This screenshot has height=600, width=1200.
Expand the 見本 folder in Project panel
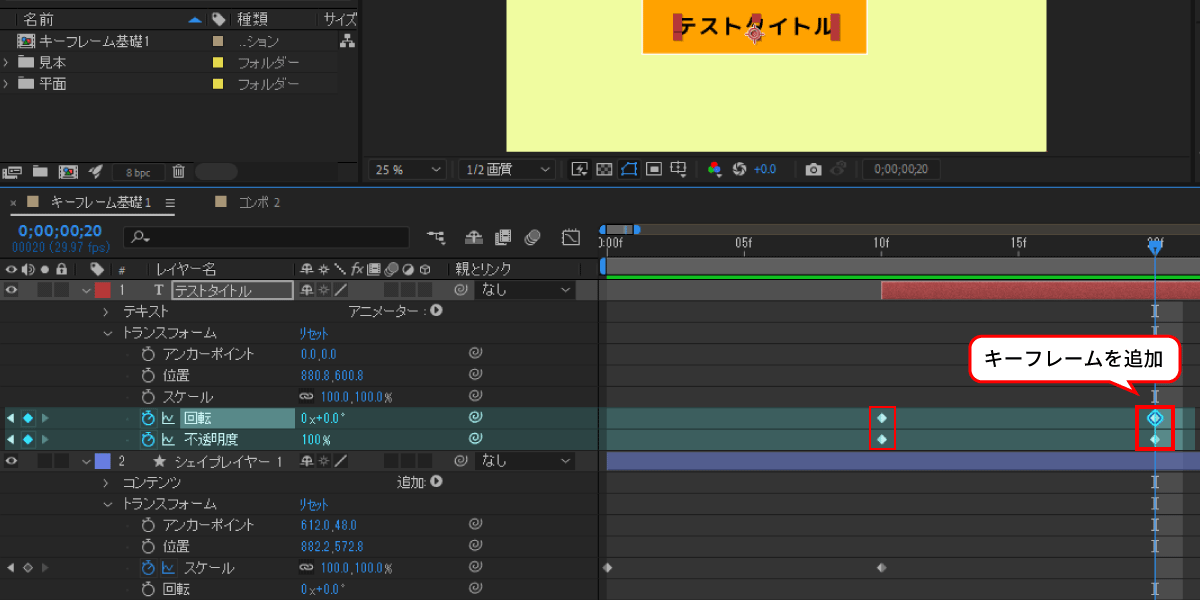(x=6, y=62)
